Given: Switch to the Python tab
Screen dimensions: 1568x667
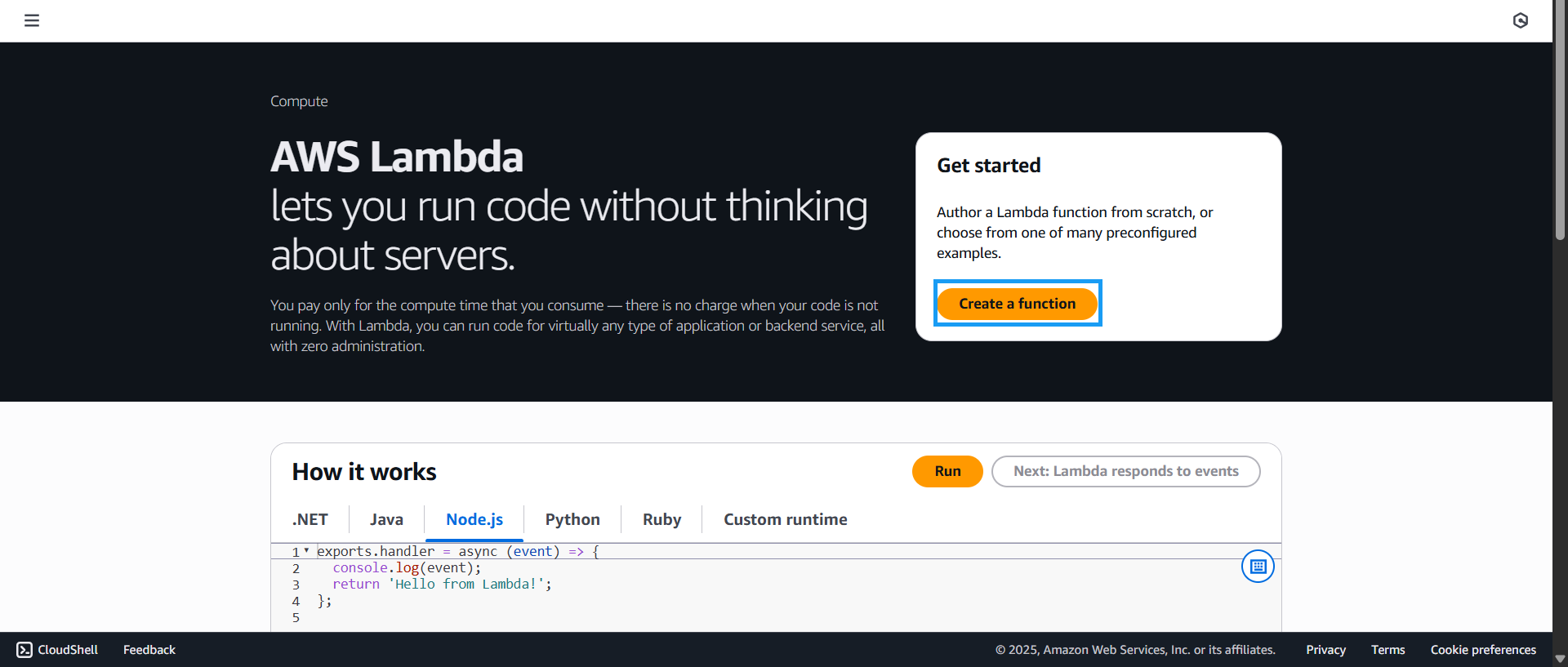Looking at the screenshot, I should 572,519.
